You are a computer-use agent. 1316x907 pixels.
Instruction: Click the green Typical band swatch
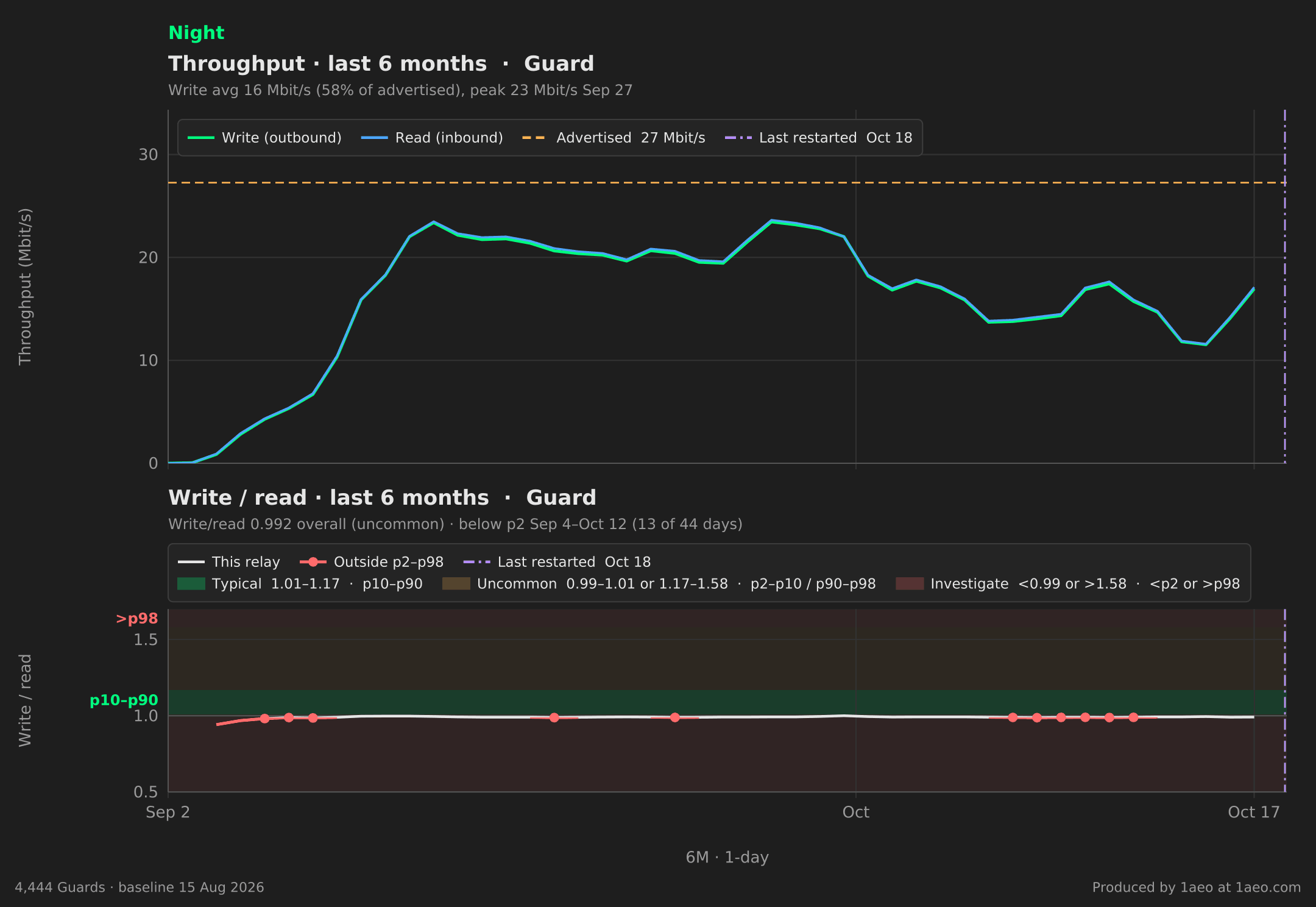[191, 584]
